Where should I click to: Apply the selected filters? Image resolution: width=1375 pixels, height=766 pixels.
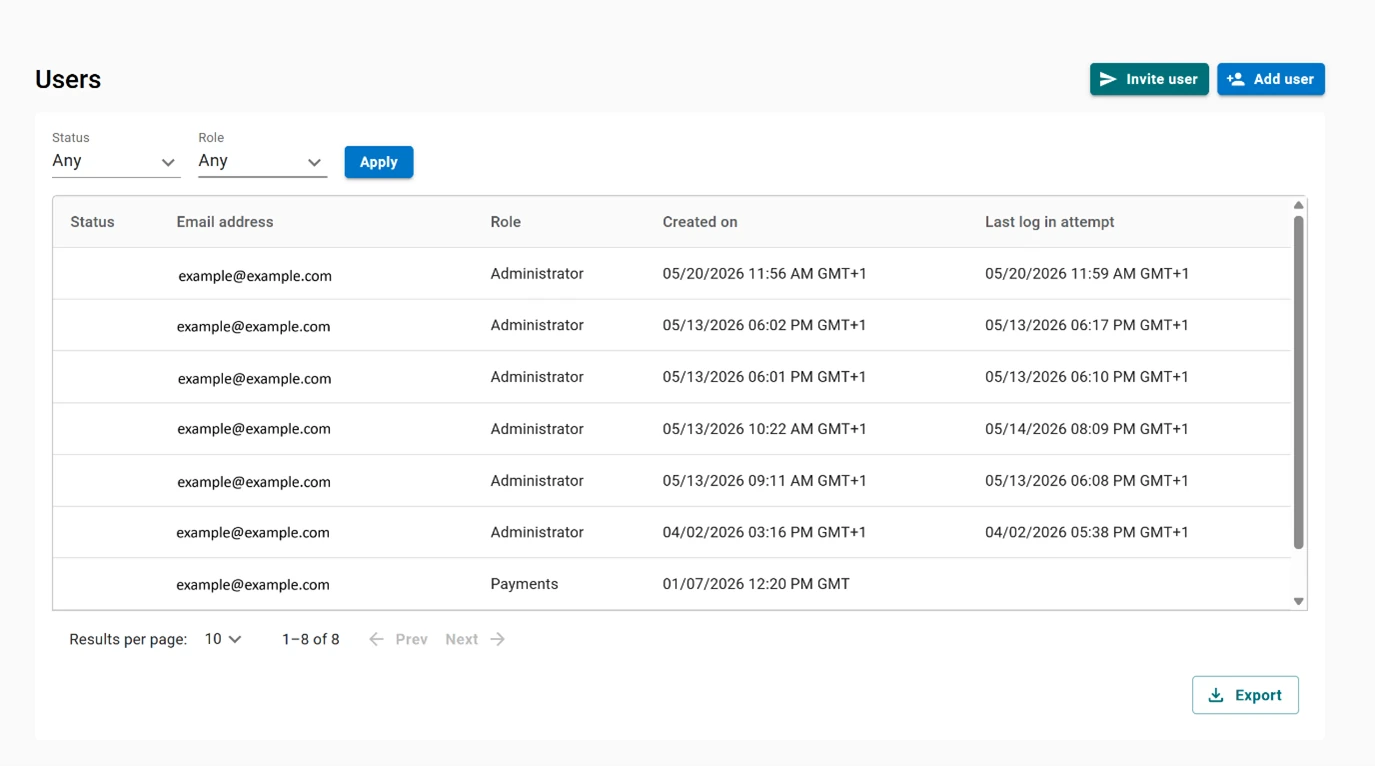(379, 162)
